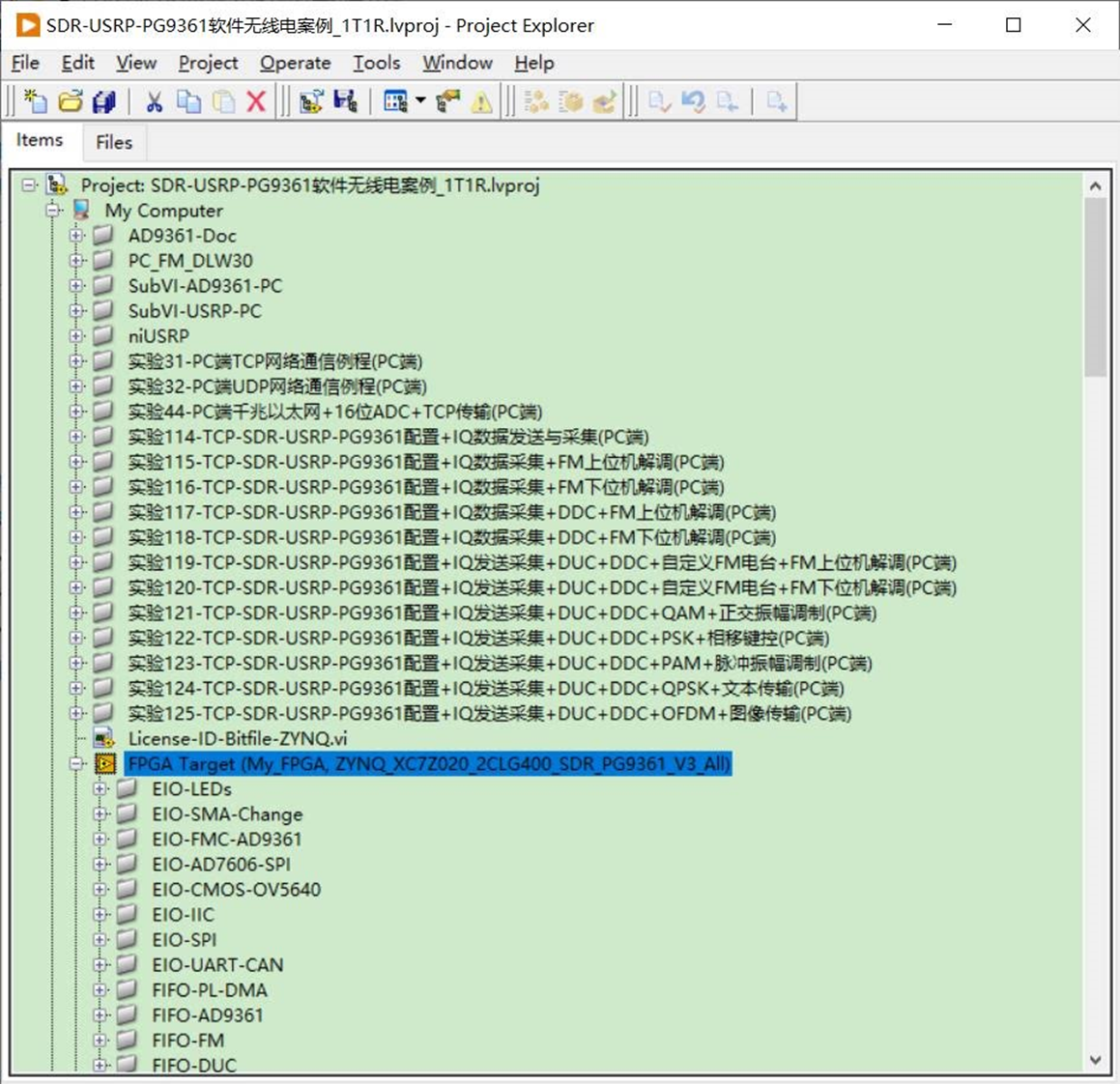Collapse the Project root node
Screen dimensions: 1120x1084
tap(29, 185)
